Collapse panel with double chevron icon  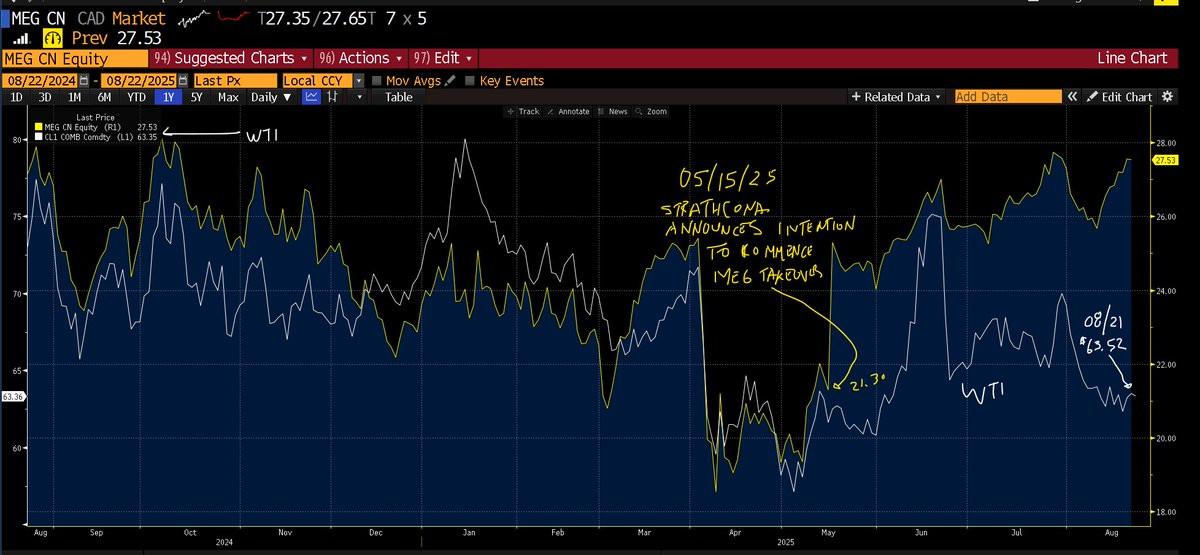click(1073, 97)
